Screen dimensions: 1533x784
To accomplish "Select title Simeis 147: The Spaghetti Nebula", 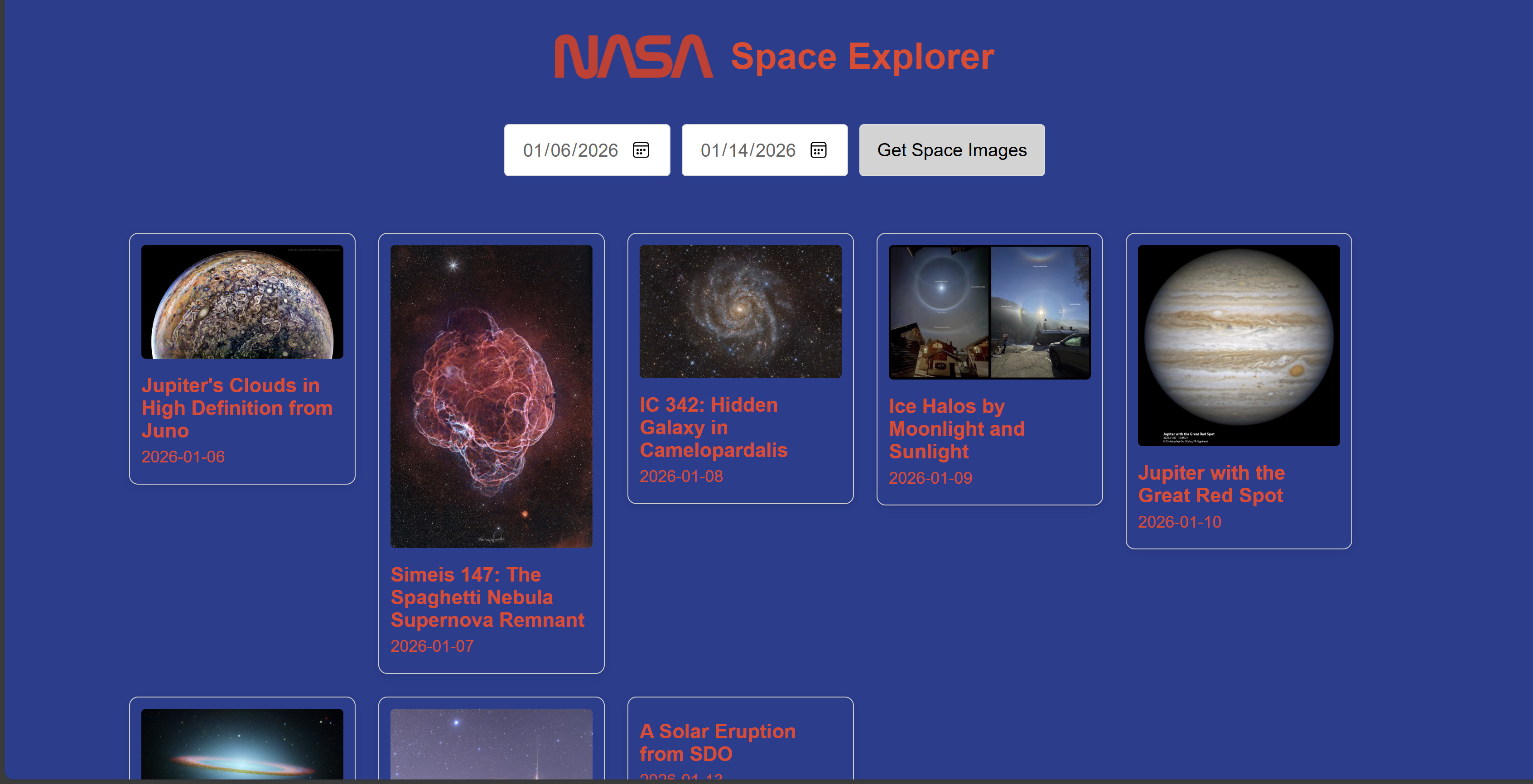I will [487, 597].
